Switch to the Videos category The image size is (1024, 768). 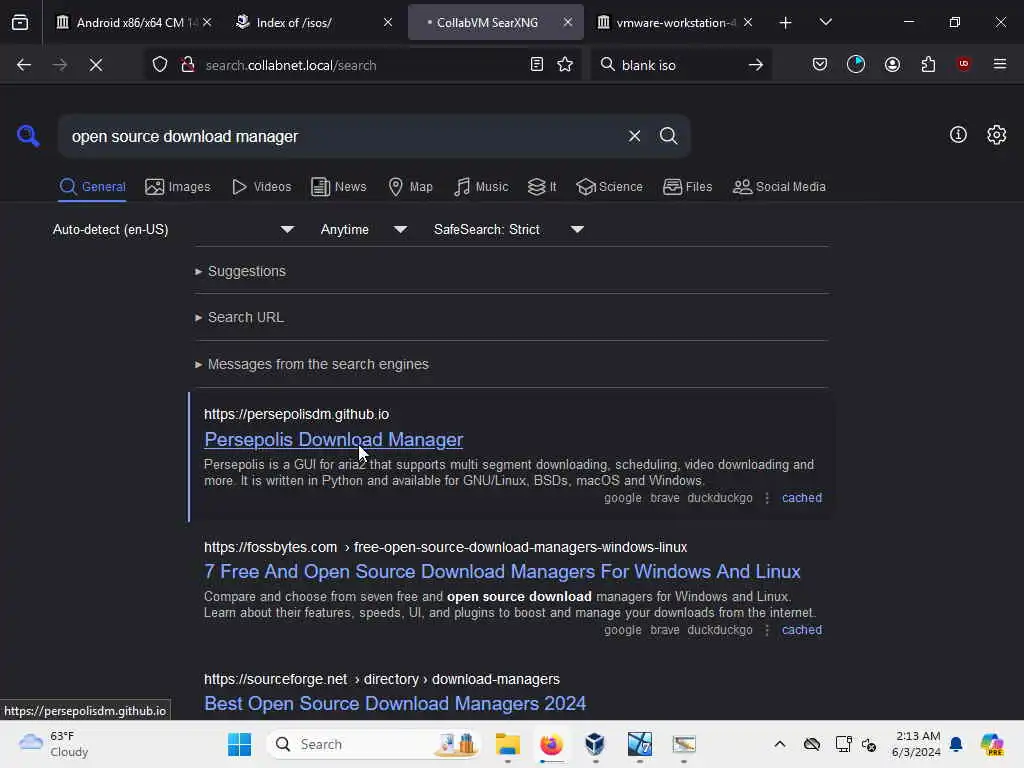coord(261,187)
